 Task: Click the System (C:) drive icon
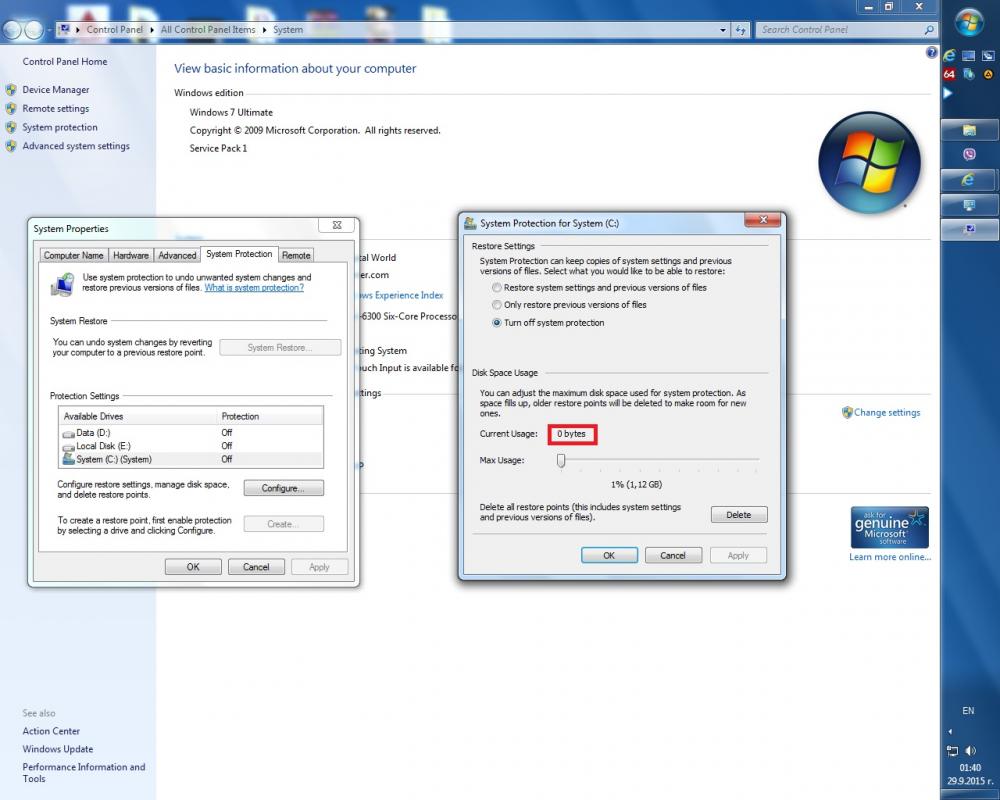69,459
